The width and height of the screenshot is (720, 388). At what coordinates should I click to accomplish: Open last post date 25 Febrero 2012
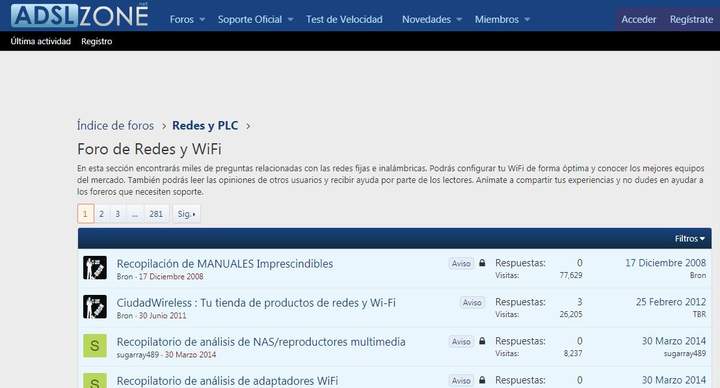[x=671, y=302]
